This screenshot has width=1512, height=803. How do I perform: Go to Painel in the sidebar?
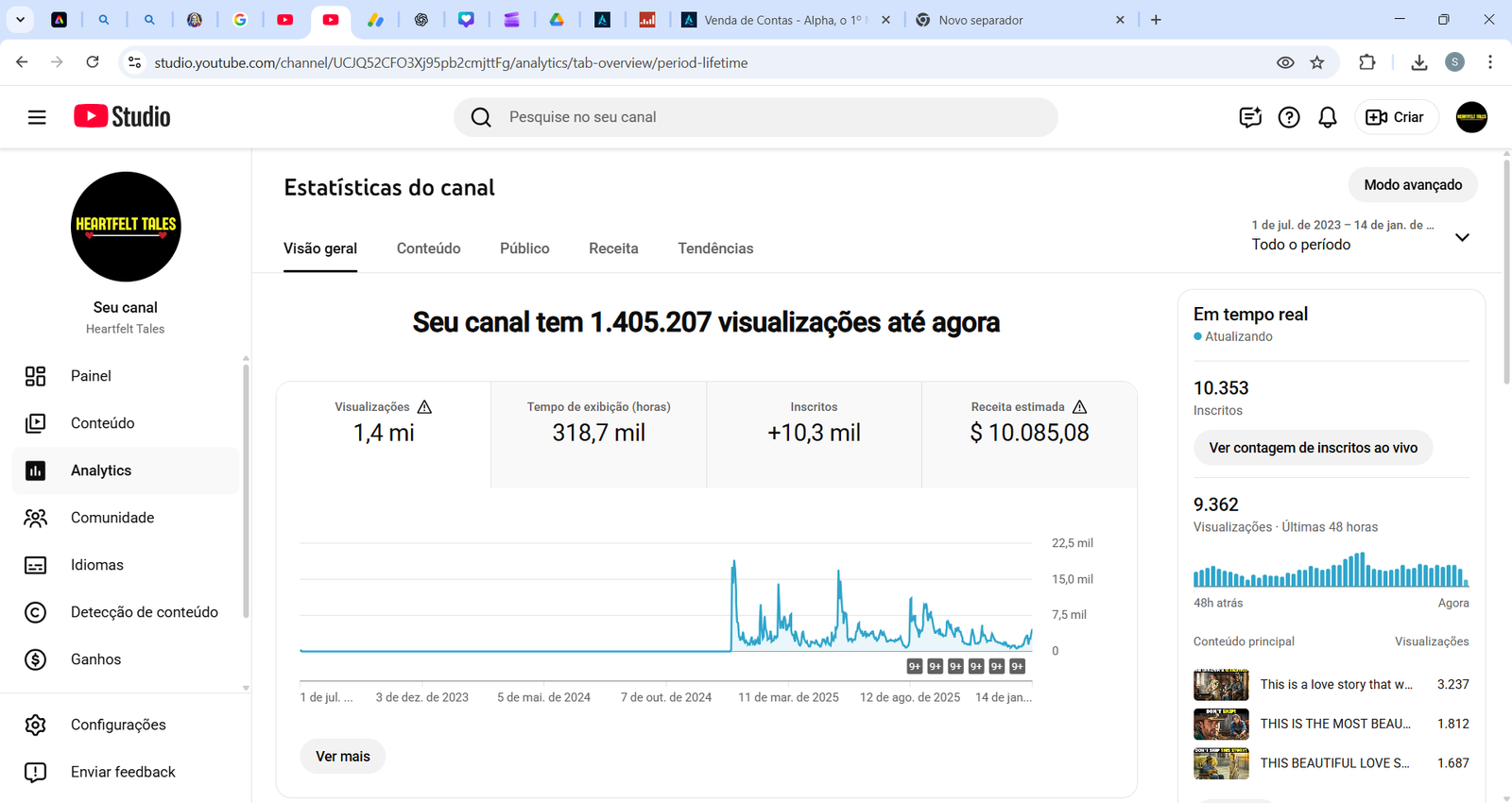(x=126, y=376)
